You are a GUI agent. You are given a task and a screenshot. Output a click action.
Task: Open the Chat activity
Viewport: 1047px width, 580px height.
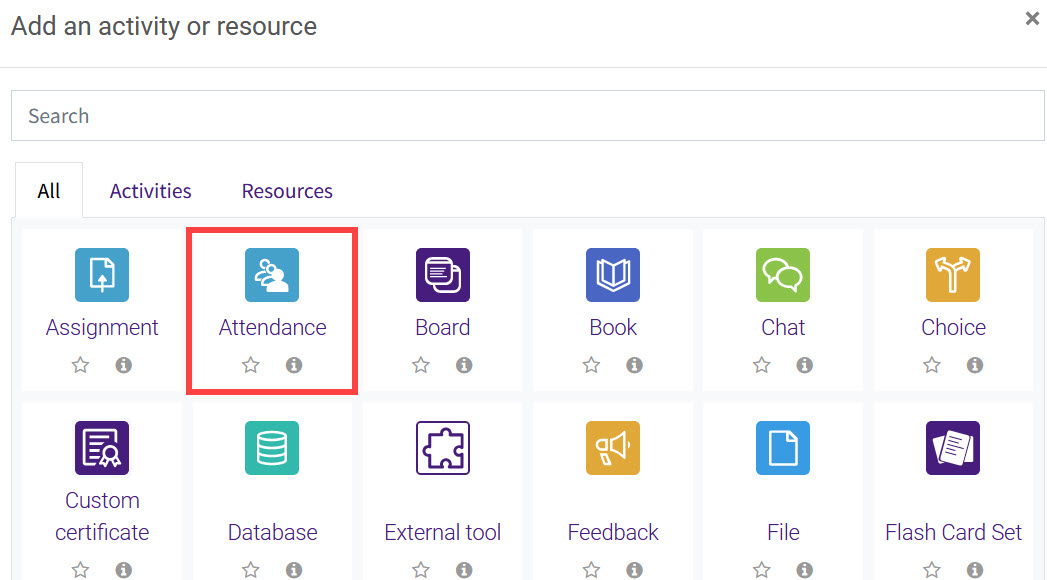click(x=783, y=275)
